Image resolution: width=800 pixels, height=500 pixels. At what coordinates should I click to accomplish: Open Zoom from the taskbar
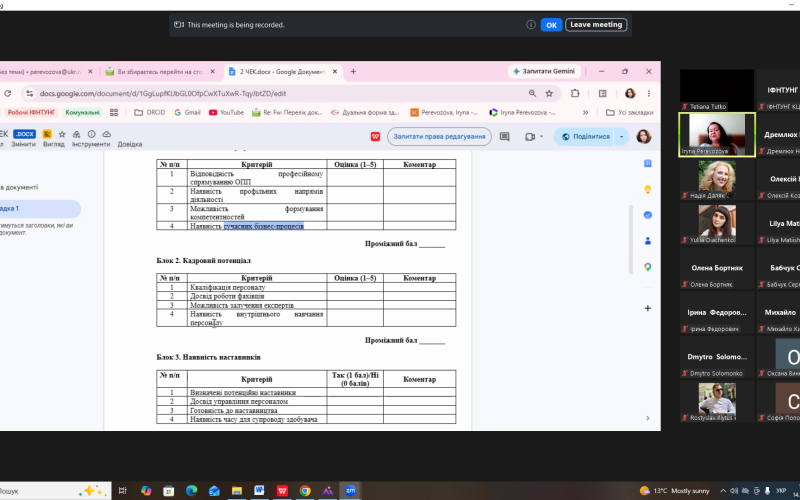[x=350, y=491]
